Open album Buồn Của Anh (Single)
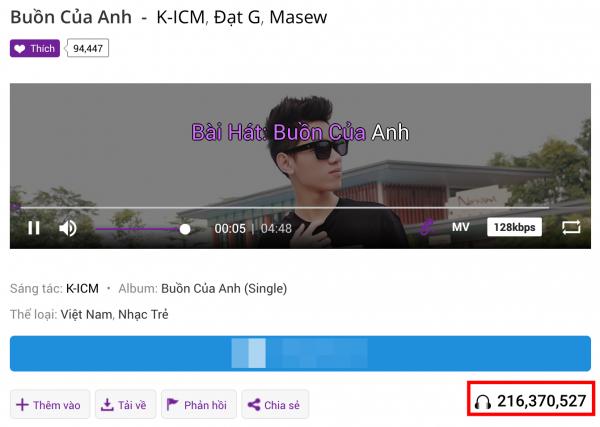The height and width of the screenshot is (427, 600). [224, 288]
